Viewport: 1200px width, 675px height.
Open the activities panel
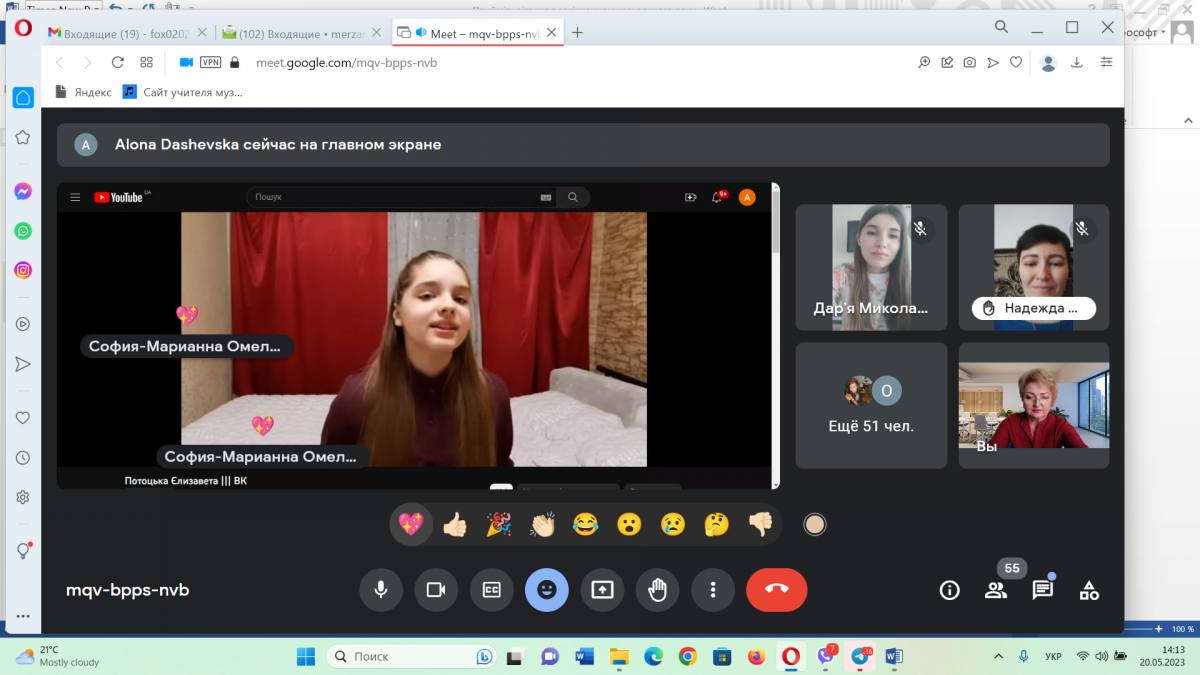tap(1089, 590)
